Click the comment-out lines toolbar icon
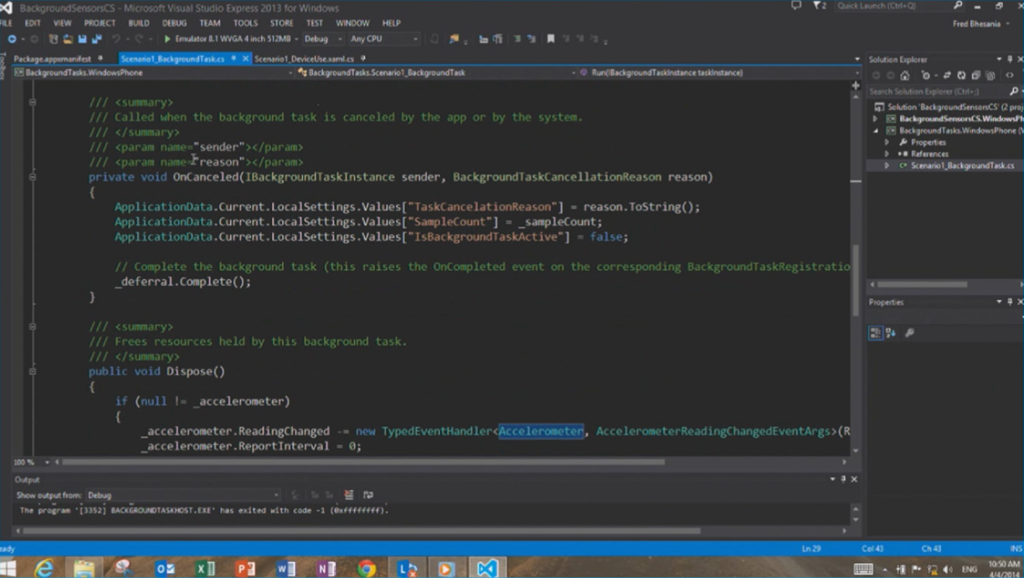 point(517,39)
